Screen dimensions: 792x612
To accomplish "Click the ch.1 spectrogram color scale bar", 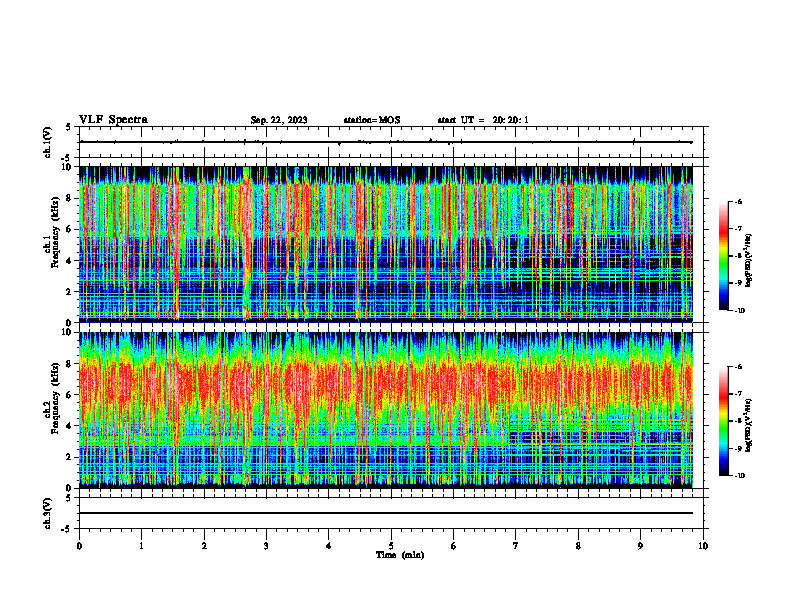I will click(723, 256).
